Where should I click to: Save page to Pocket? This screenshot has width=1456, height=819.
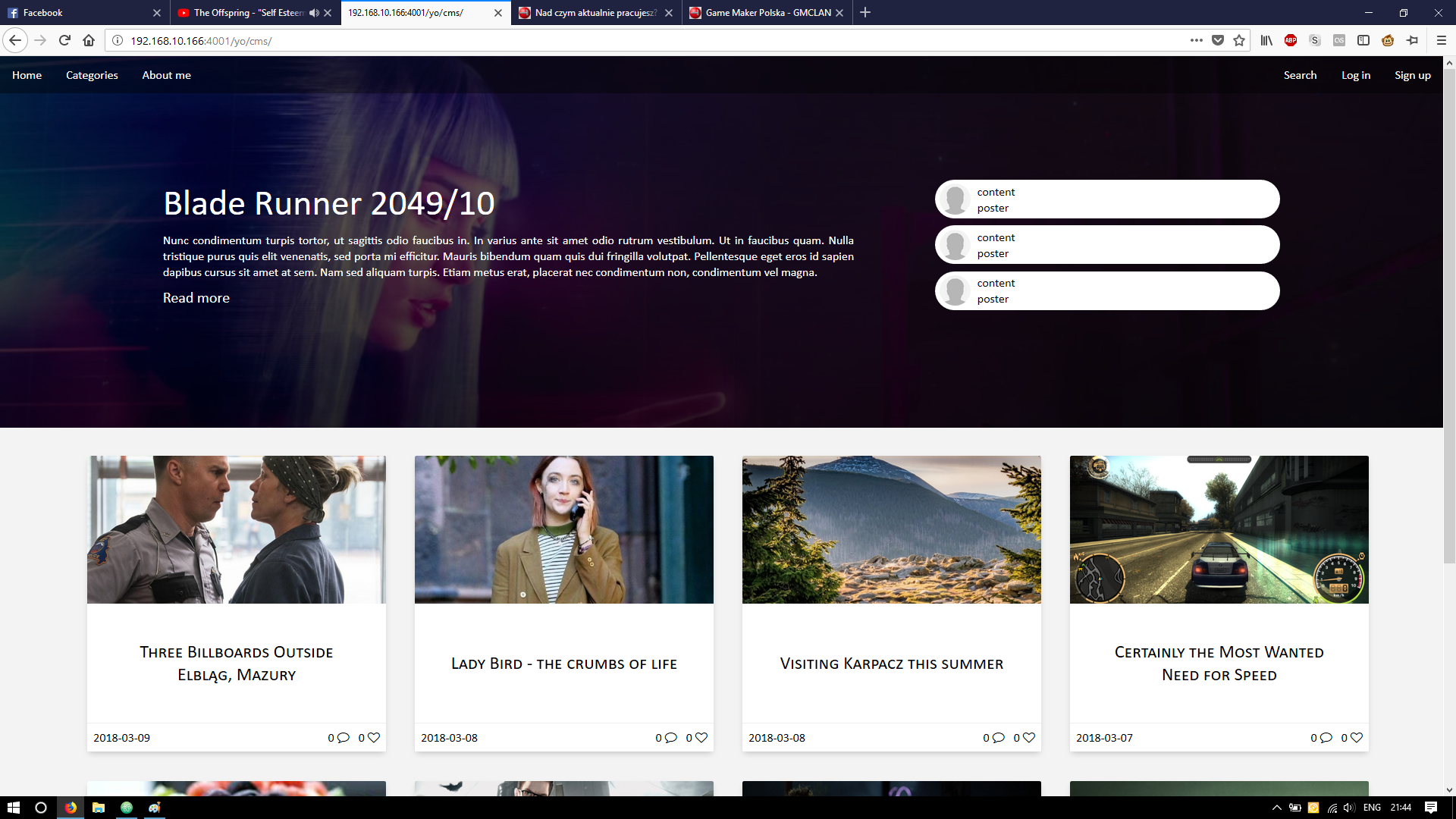1218,40
